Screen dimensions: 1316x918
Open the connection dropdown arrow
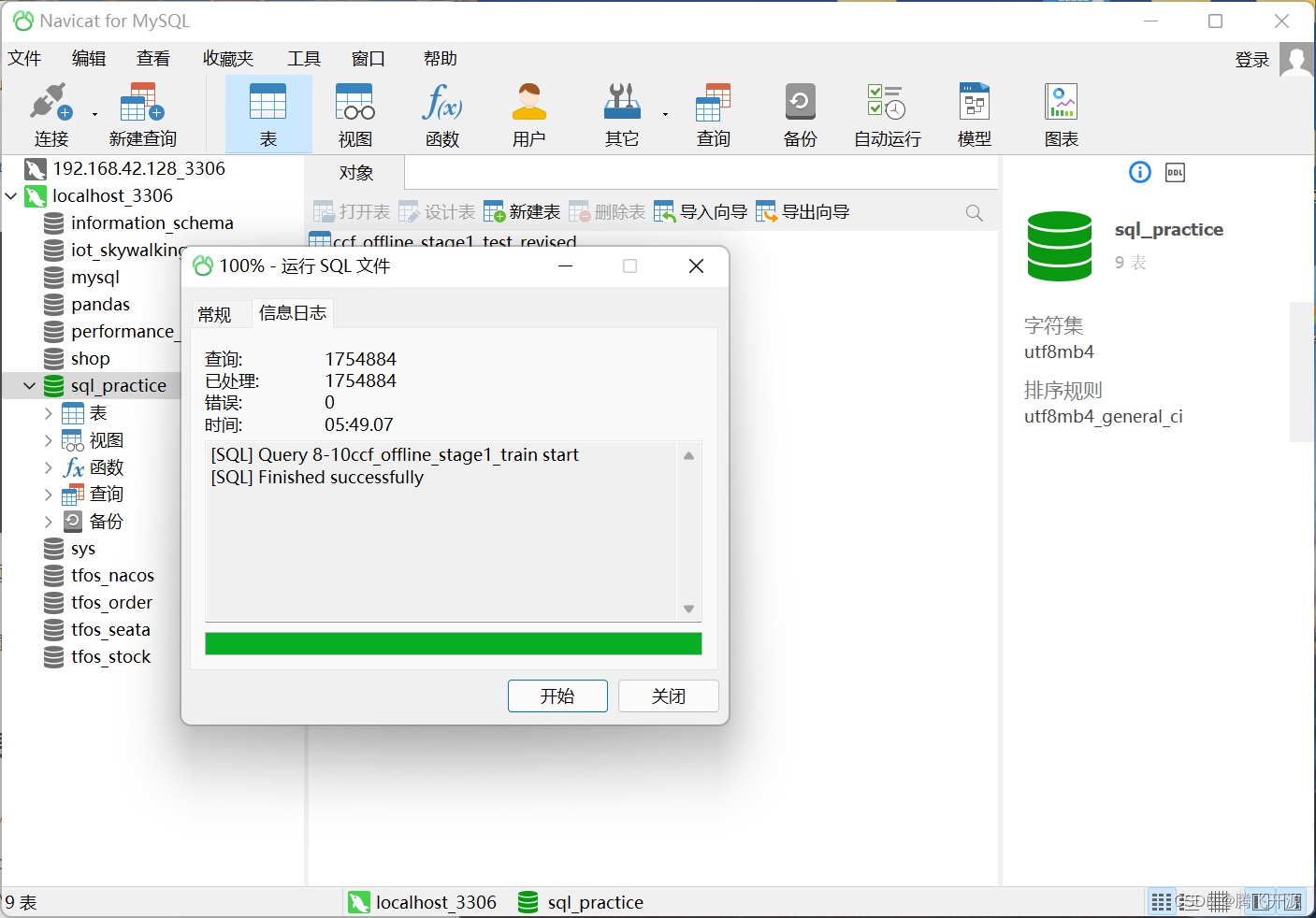tap(94, 115)
